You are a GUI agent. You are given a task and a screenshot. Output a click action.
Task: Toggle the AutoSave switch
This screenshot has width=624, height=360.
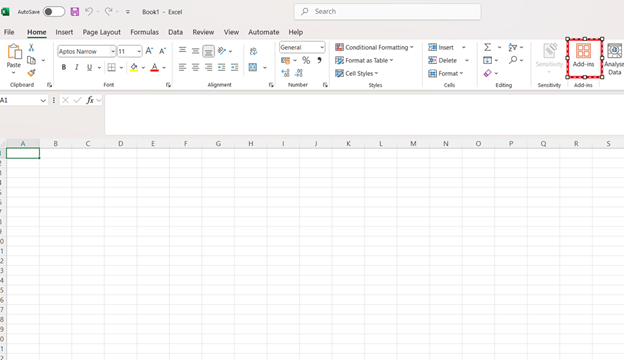tap(54, 12)
